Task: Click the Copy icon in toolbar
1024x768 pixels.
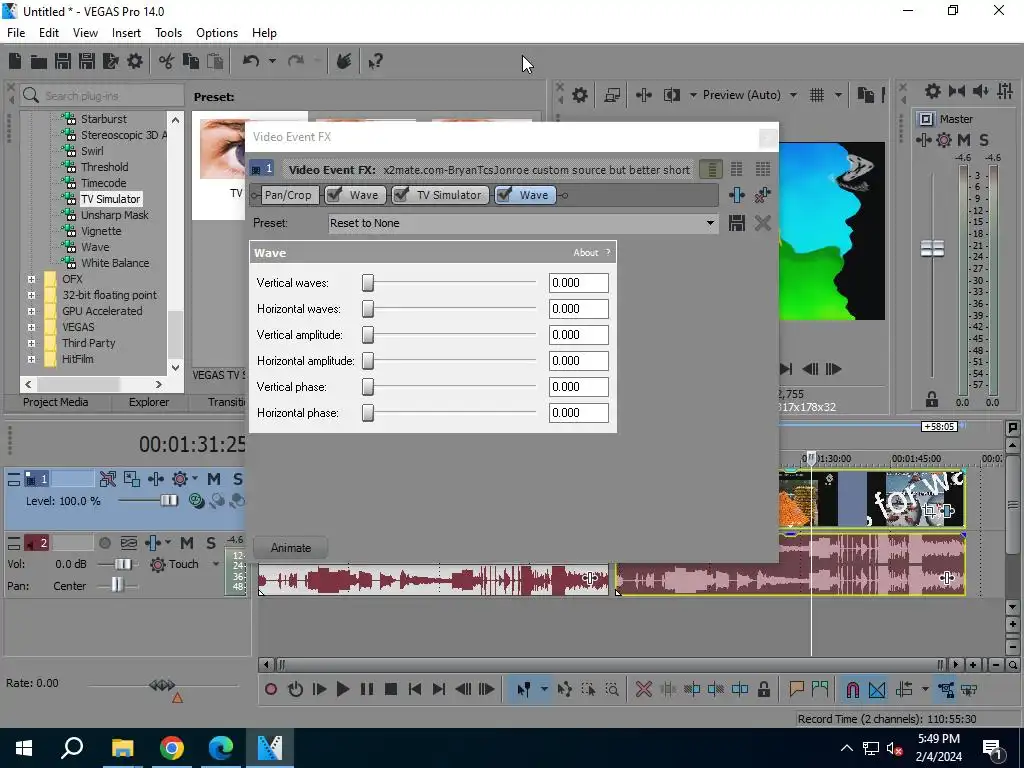Action: click(191, 61)
